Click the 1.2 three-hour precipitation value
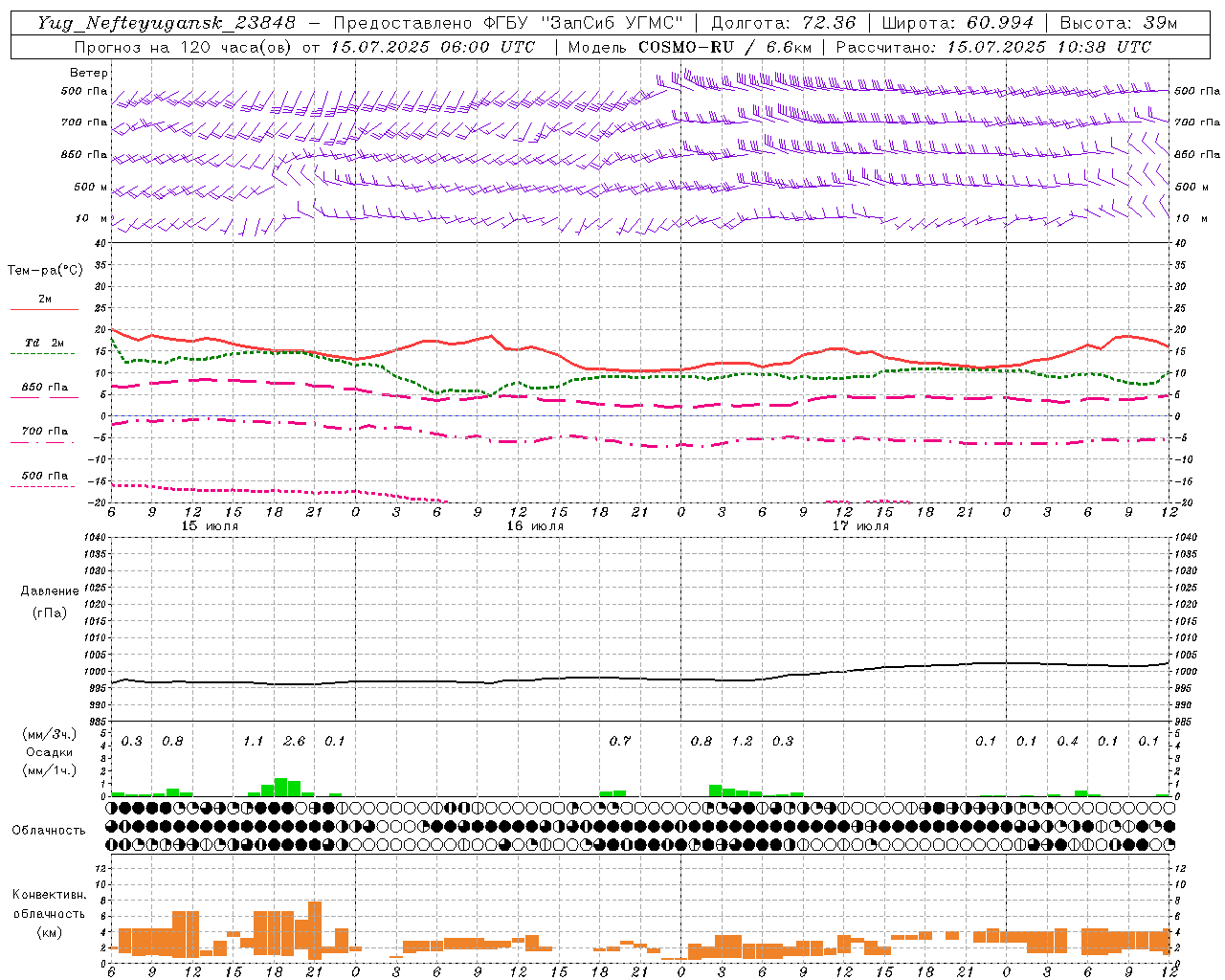The width and height of the screenshot is (1225, 980). [742, 741]
